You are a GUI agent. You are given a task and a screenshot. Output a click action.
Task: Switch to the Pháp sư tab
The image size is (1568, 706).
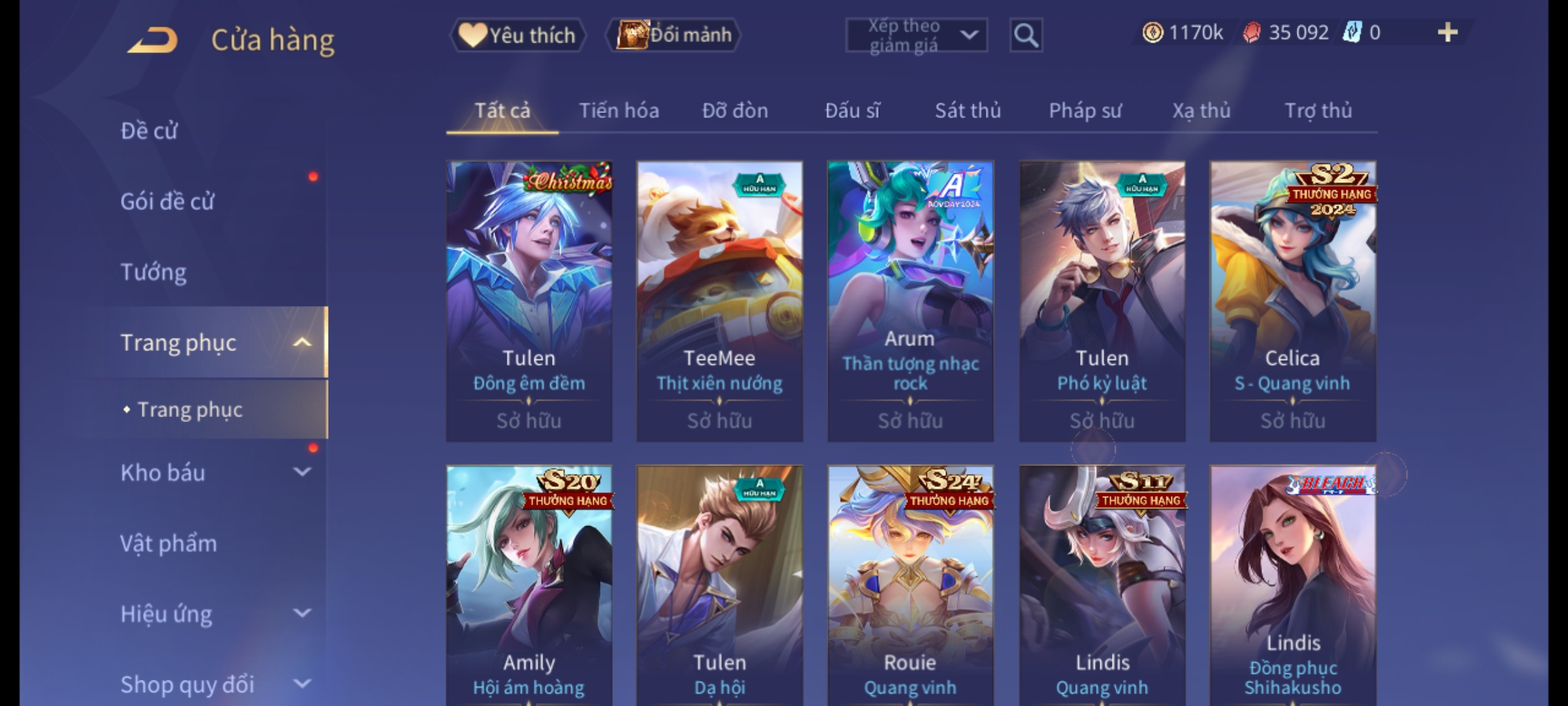coord(1085,111)
